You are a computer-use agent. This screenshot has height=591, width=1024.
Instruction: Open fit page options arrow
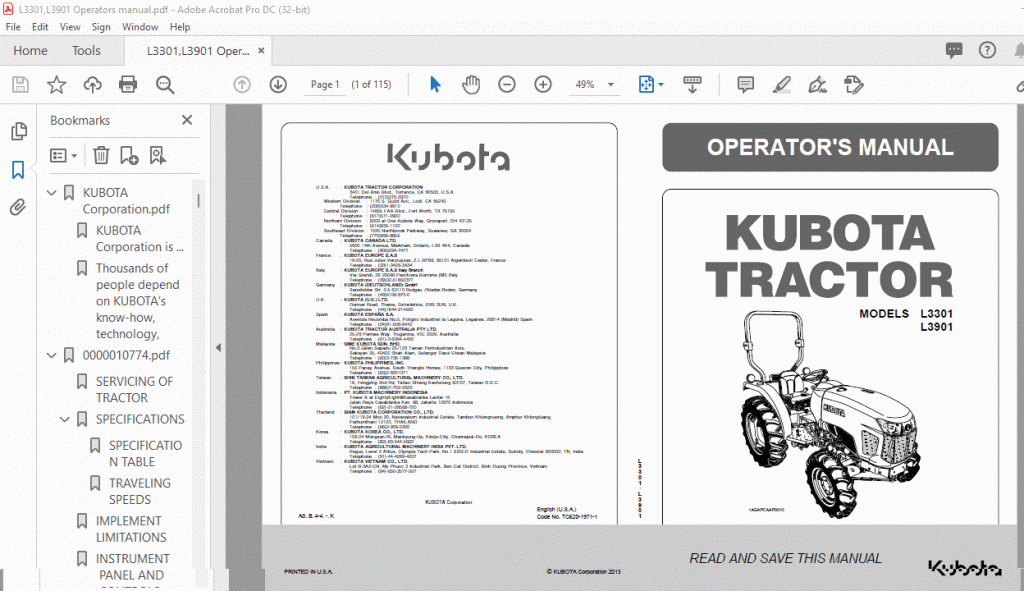click(x=661, y=84)
